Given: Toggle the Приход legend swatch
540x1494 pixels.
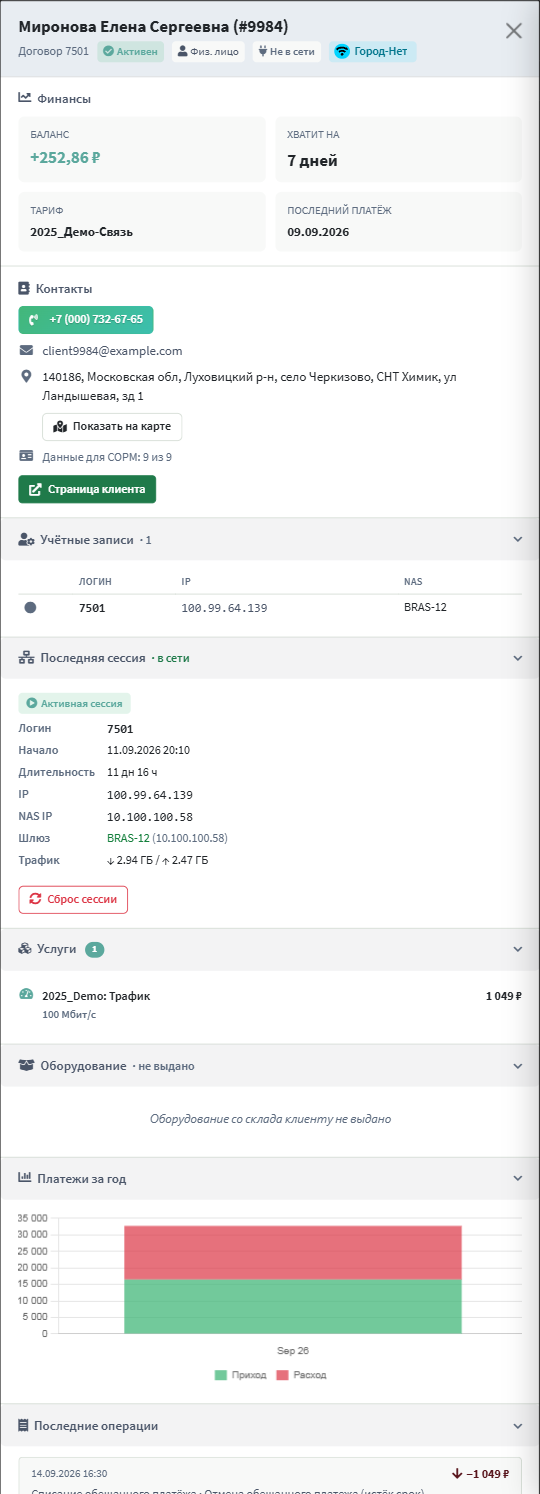Looking at the screenshot, I should click(x=221, y=1375).
